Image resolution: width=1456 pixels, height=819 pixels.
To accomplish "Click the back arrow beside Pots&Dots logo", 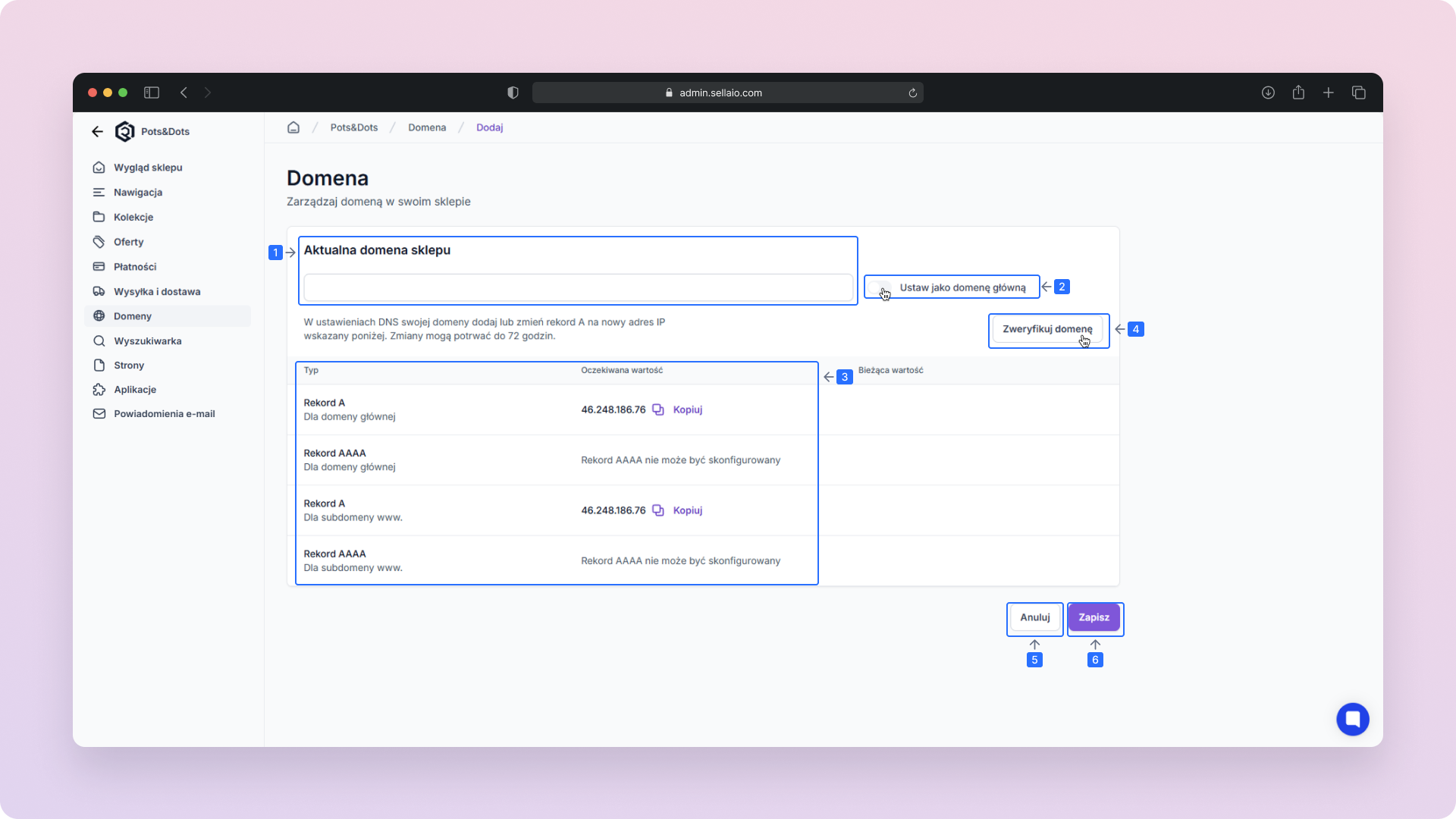I will [97, 131].
